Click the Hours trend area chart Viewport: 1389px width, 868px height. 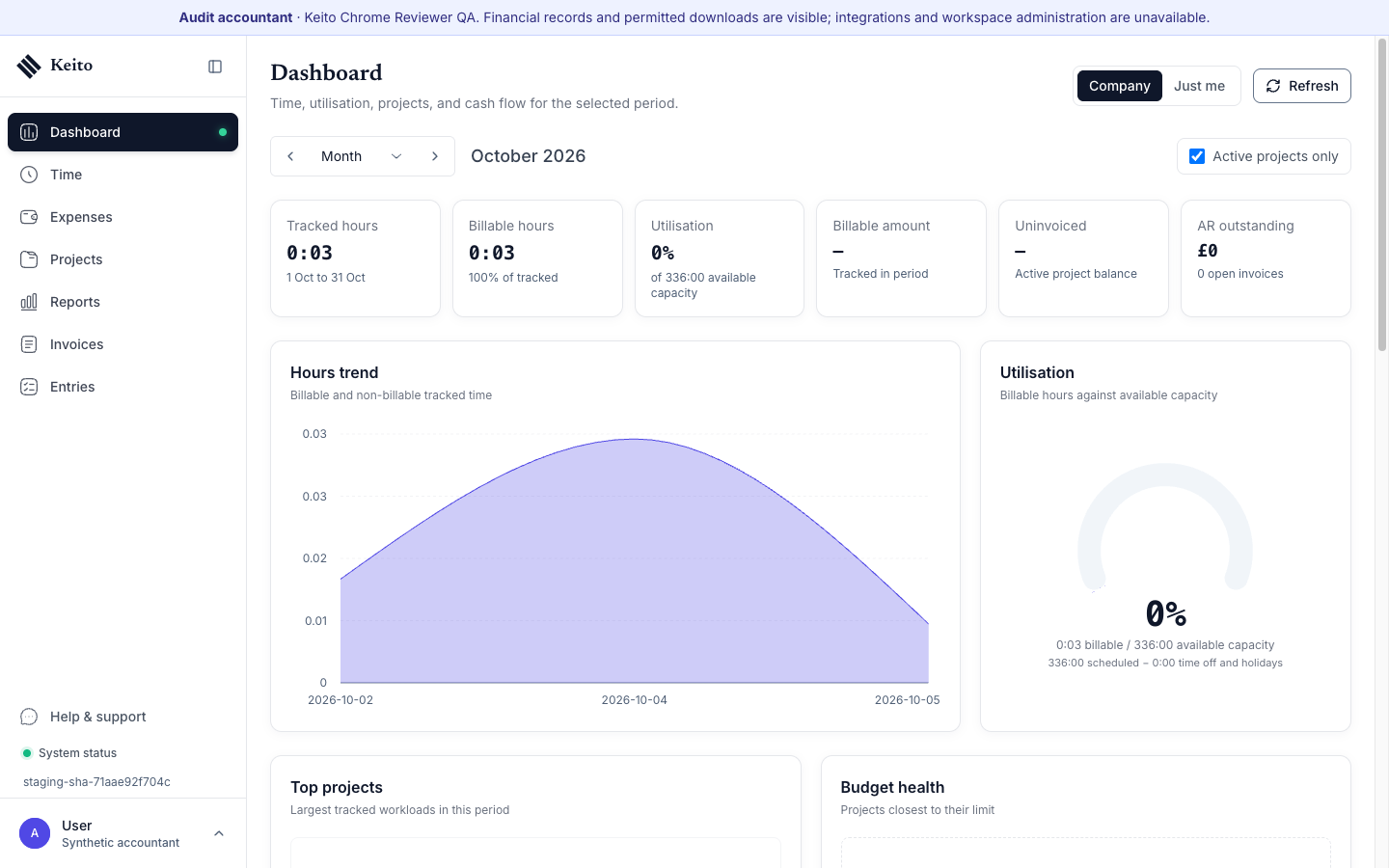634,560
